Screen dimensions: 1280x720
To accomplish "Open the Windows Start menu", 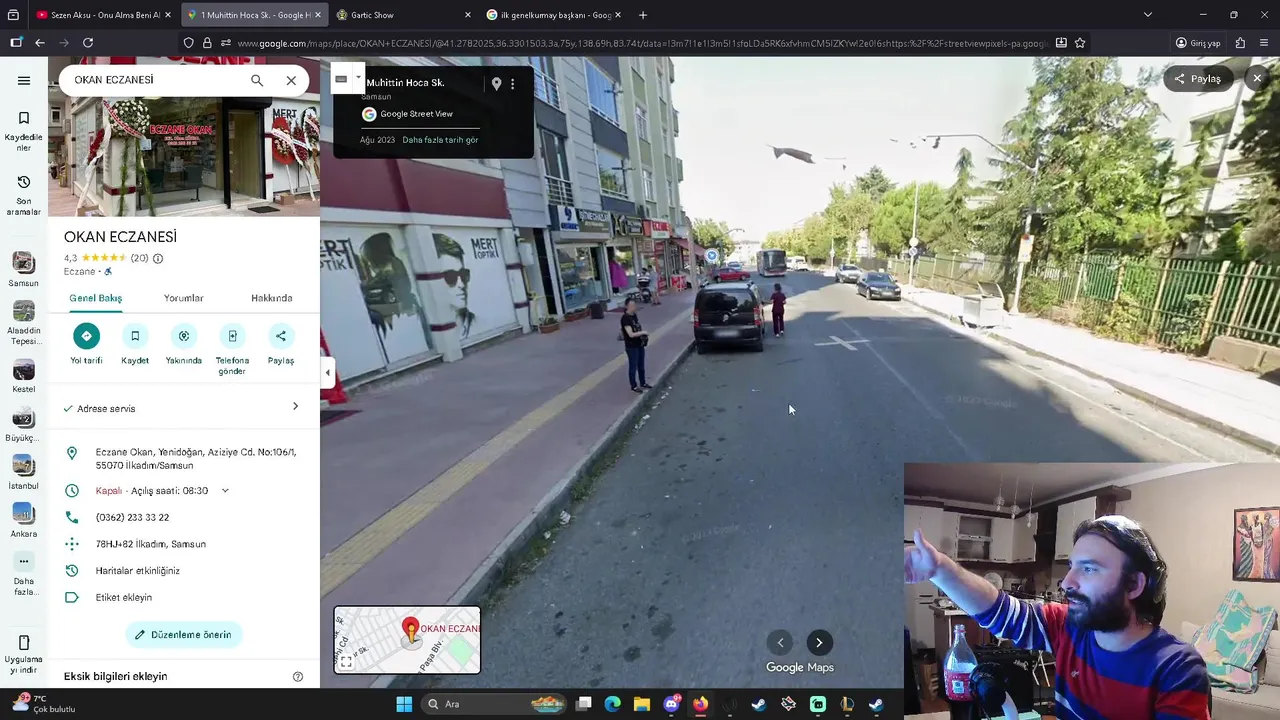I will (404, 704).
